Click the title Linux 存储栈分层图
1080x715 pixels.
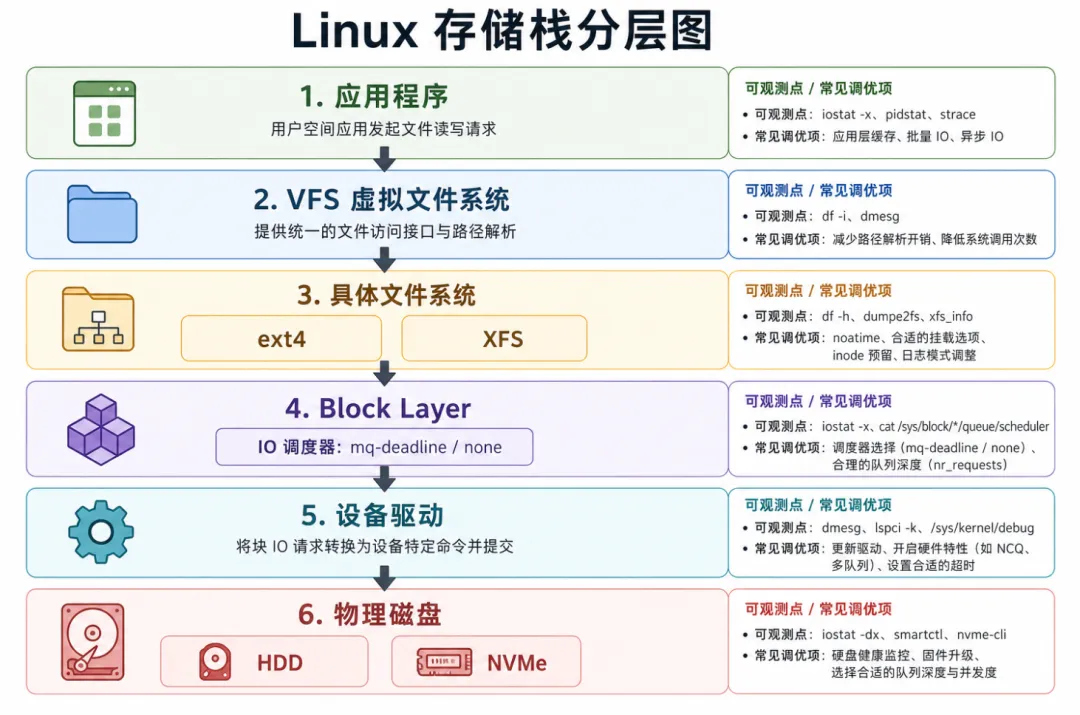coord(502,31)
